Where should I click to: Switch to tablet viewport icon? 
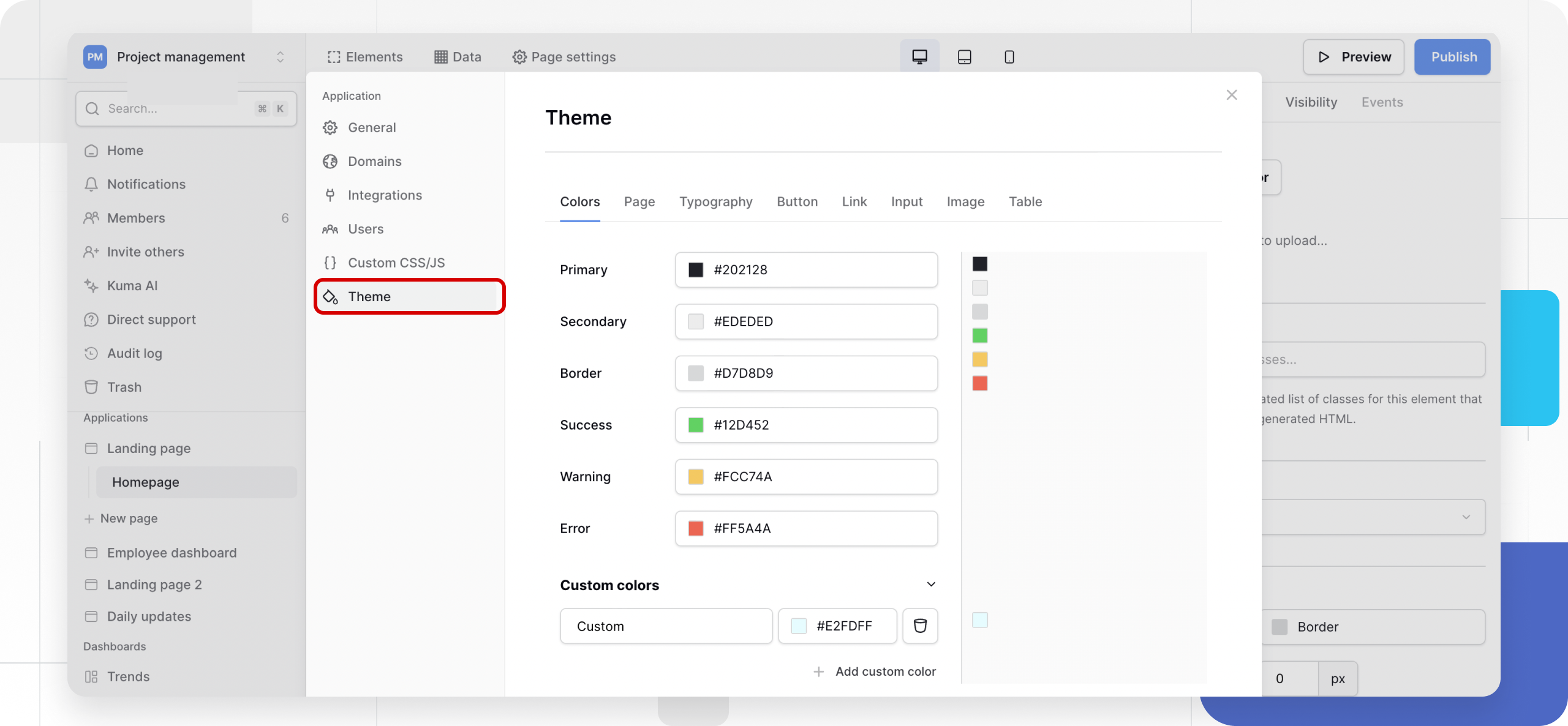click(964, 57)
